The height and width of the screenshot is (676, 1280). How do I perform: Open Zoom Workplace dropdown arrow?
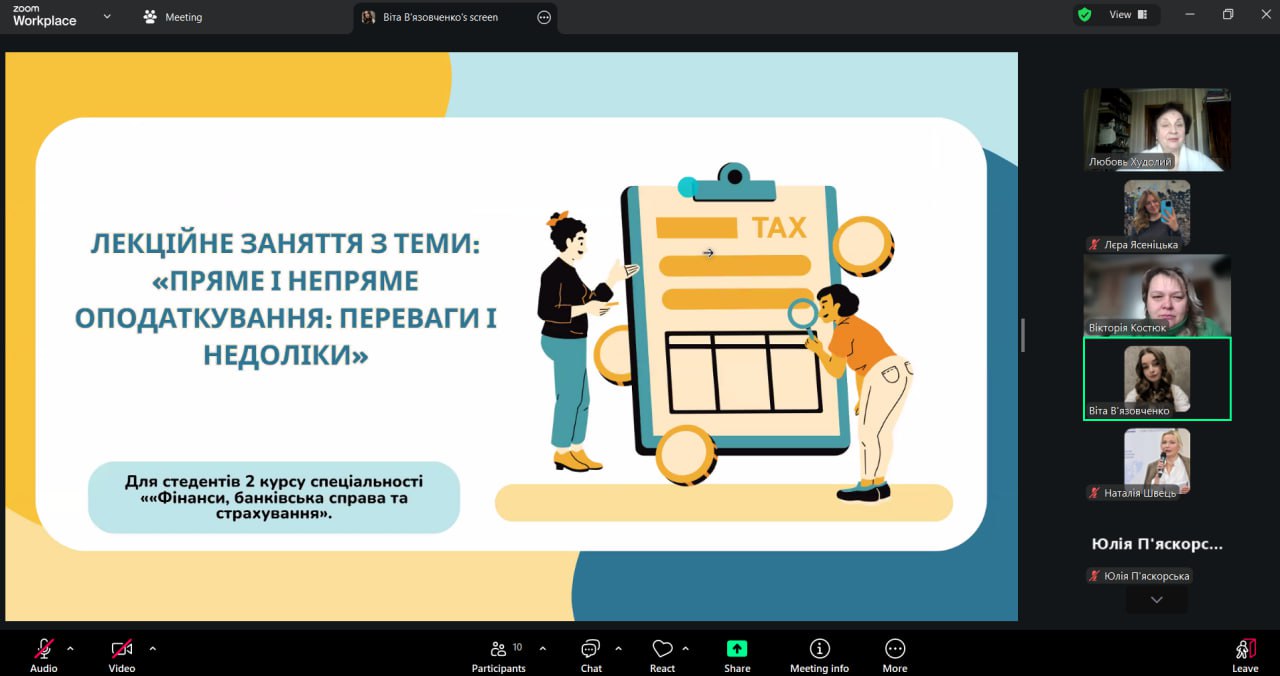pyautogui.click(x=107, y=16)
